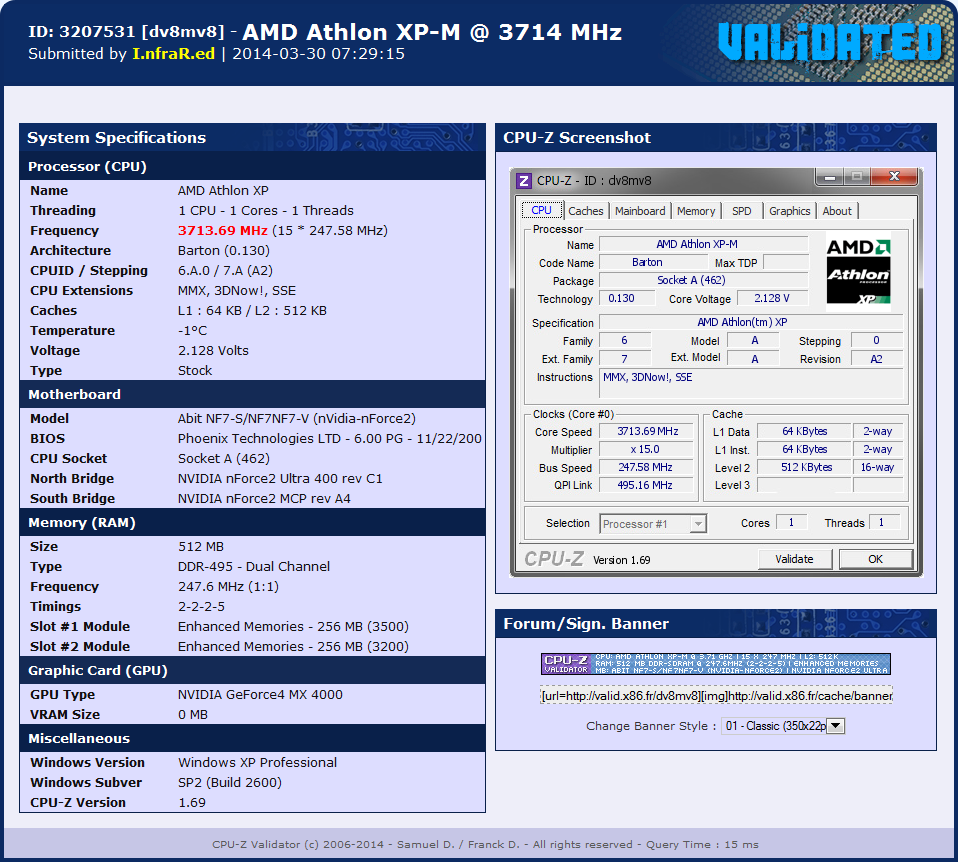Screen dimensions: 958x862
Task: Click the AMD Athlon XP processor logo
Action: coord(858,272)
